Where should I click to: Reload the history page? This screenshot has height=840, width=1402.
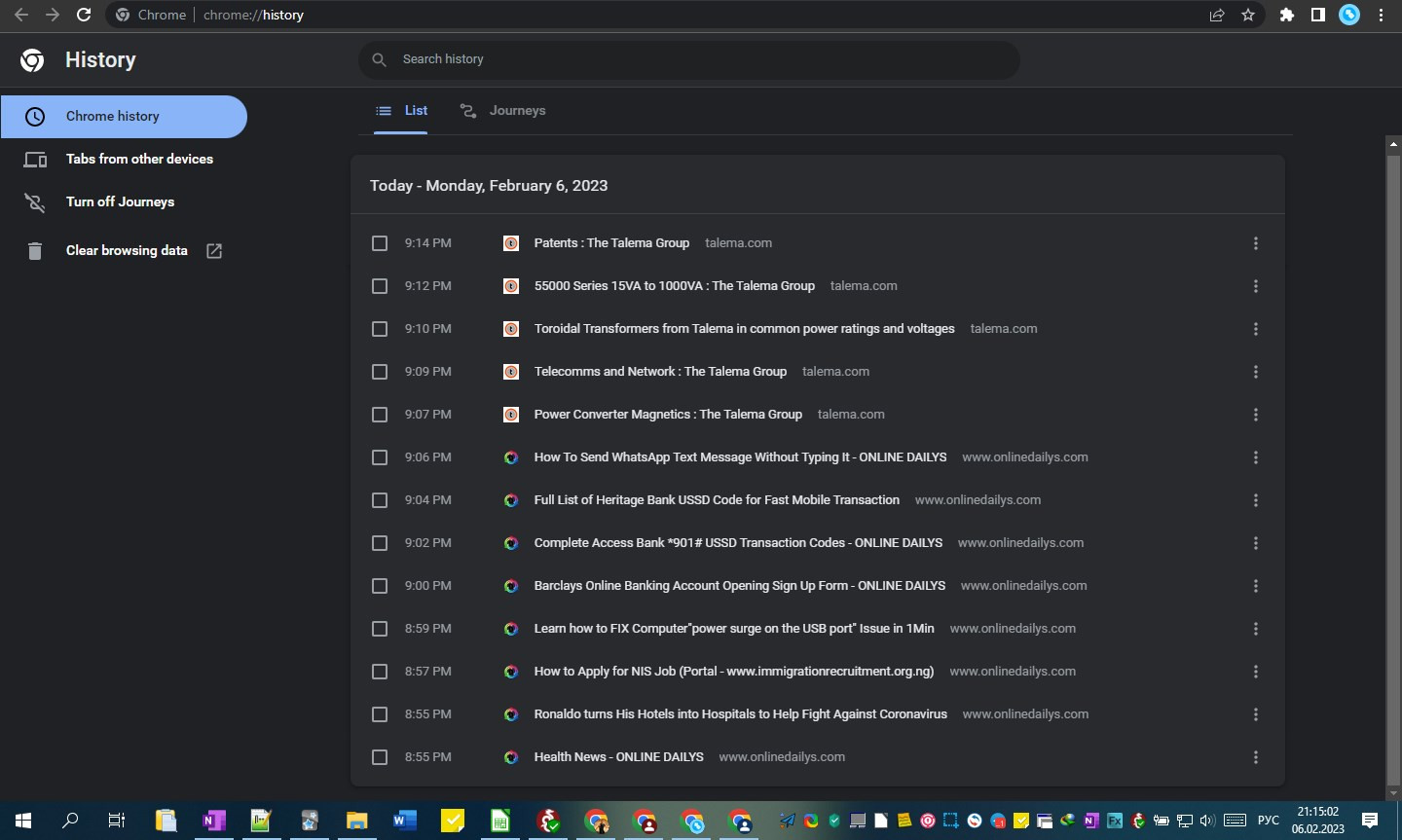pos(84,15)
